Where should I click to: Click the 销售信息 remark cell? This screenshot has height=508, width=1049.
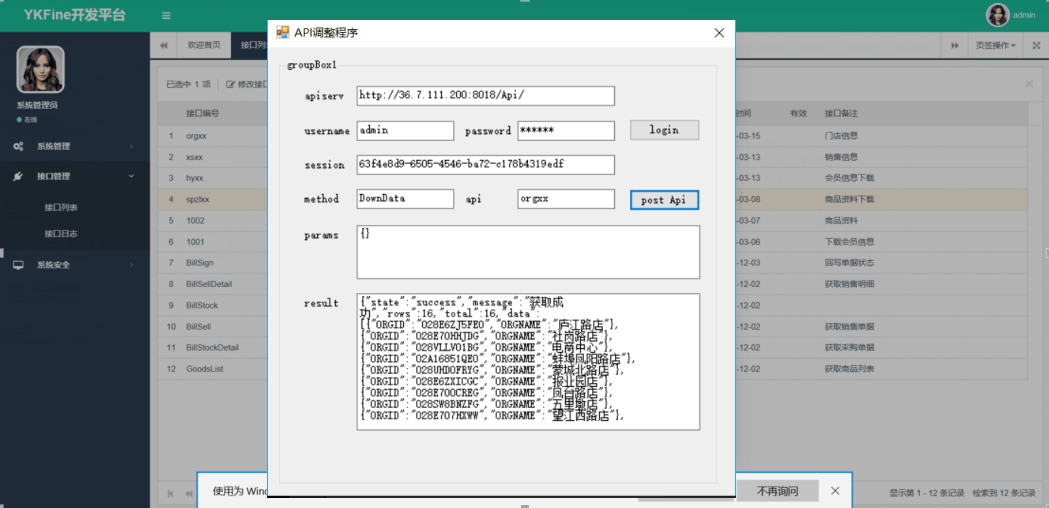click(x=842, y=157)
